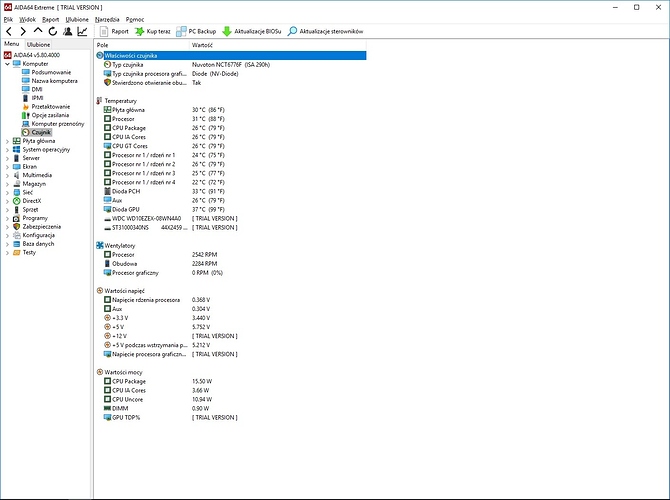Click the Wartości mocy section icon

[x=100, y=372]
